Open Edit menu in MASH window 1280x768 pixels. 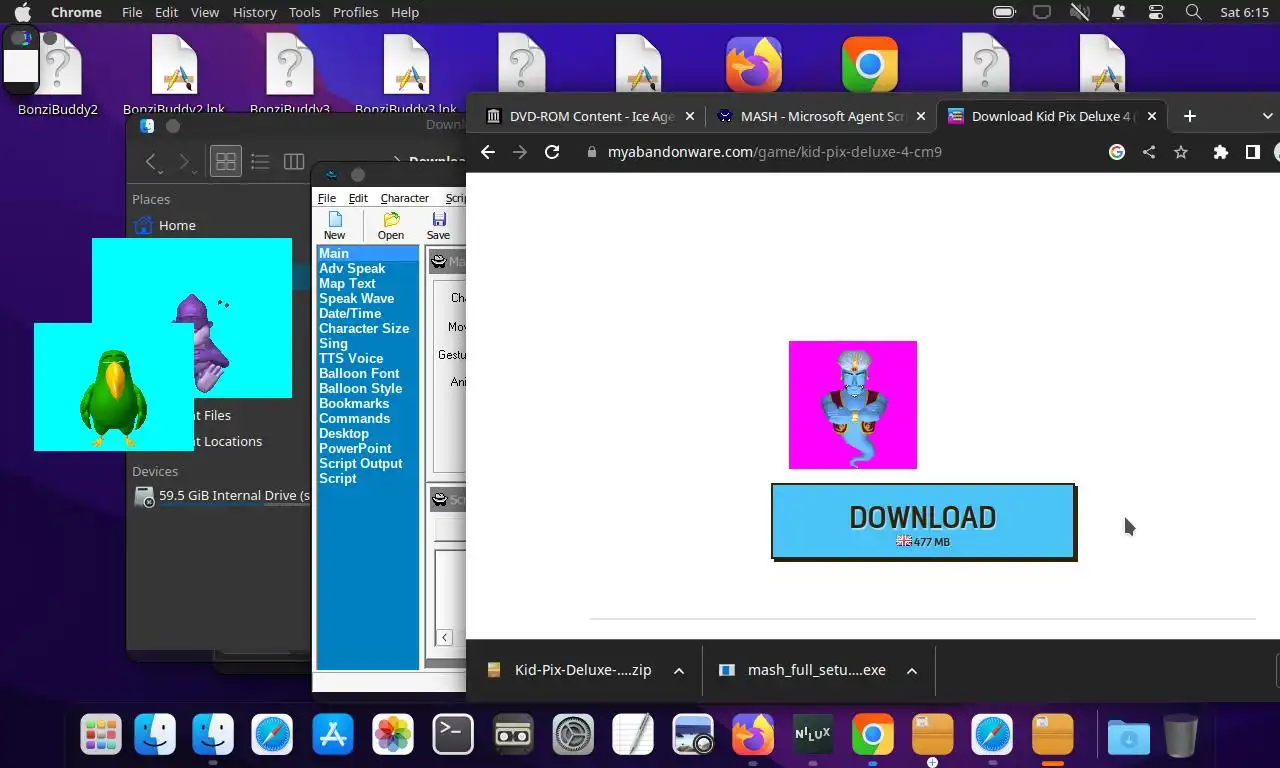pos(358,198)
